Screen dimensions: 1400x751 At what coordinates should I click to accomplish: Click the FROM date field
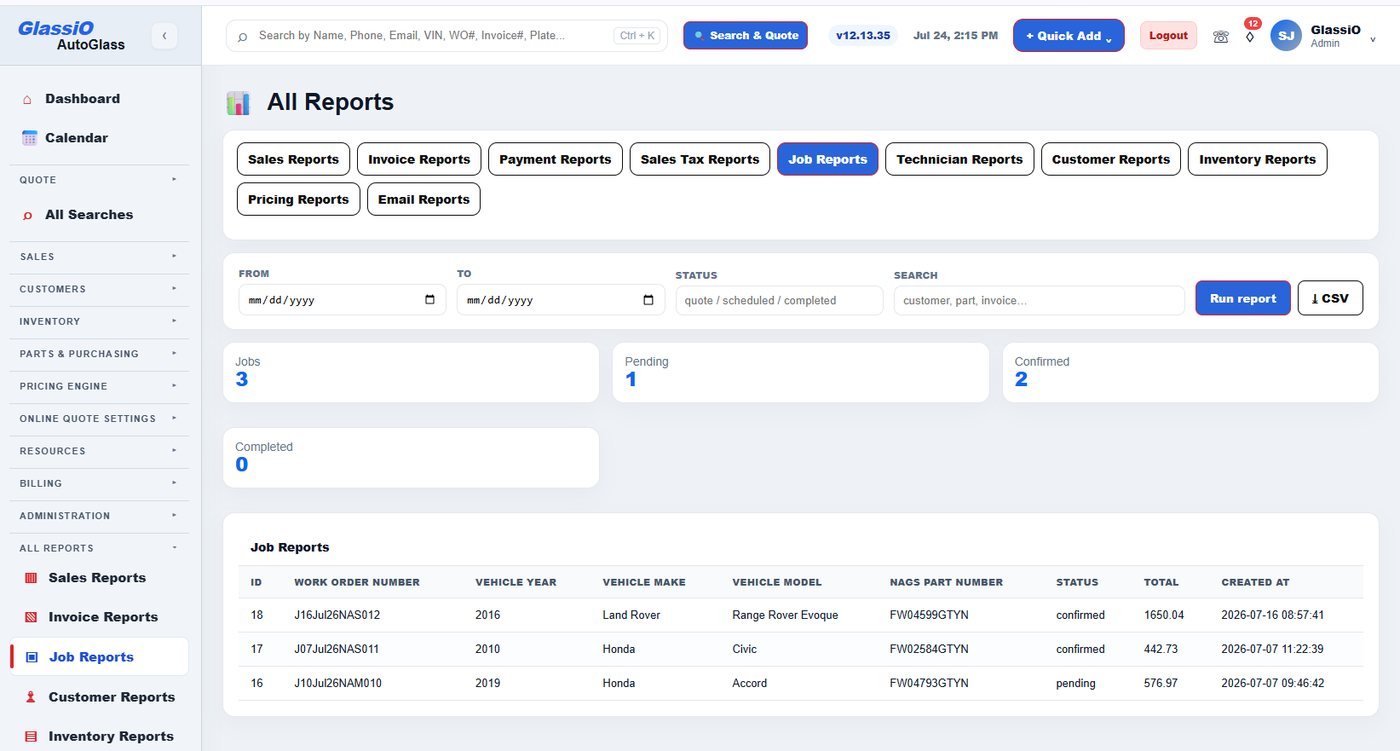pos(342,300)
